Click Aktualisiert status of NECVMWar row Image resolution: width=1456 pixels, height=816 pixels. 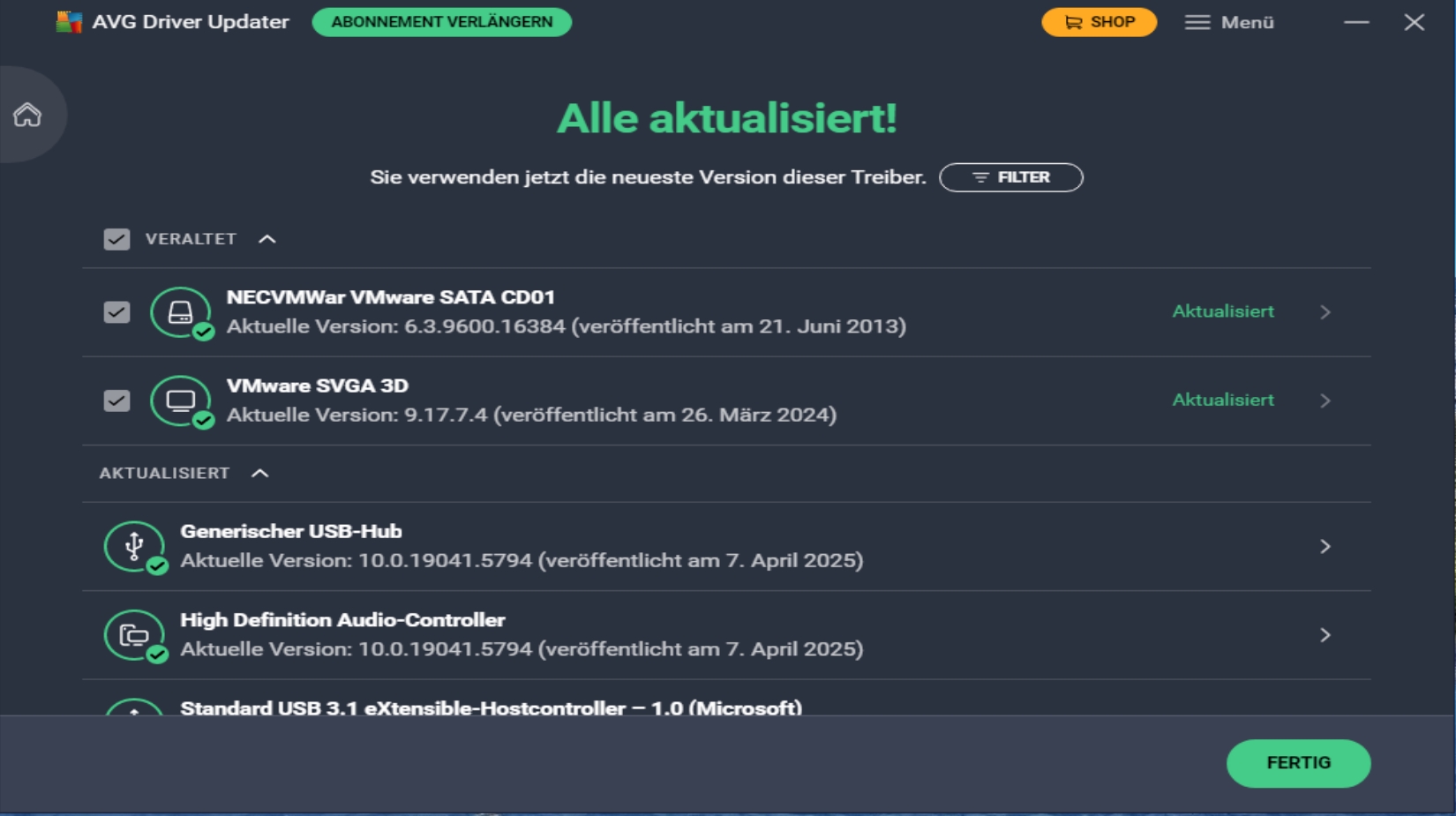tap(1223, 311)
